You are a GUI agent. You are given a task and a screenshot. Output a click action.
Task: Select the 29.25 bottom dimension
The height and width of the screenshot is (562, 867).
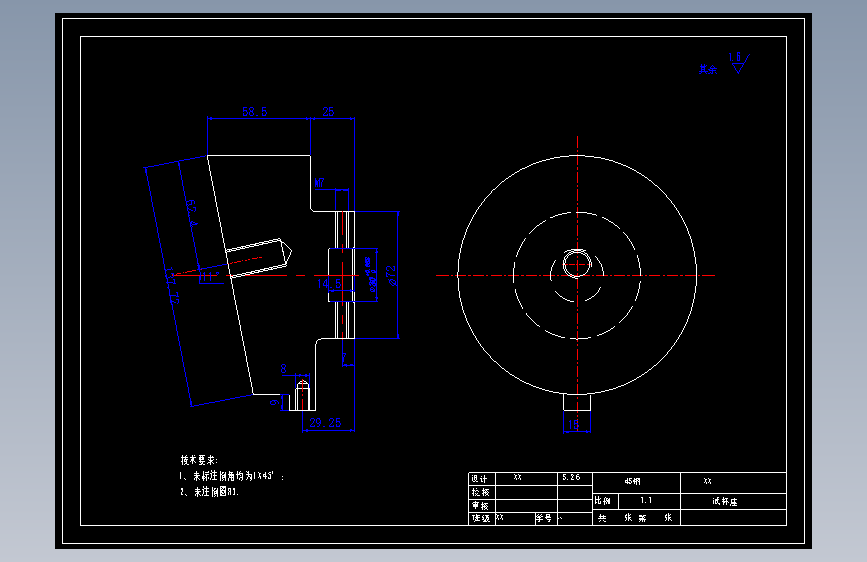point(325,423)
